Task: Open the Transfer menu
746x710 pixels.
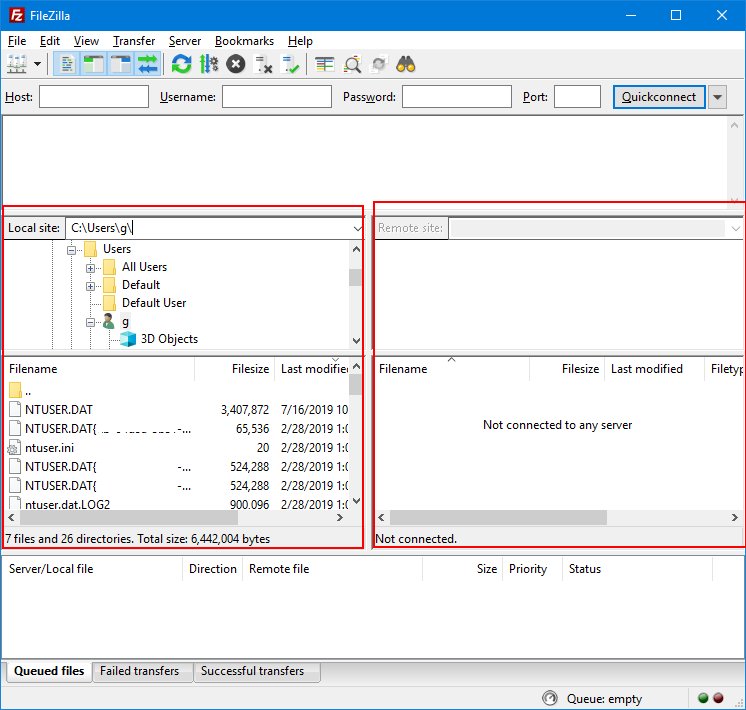Action: tap(134, 41)
